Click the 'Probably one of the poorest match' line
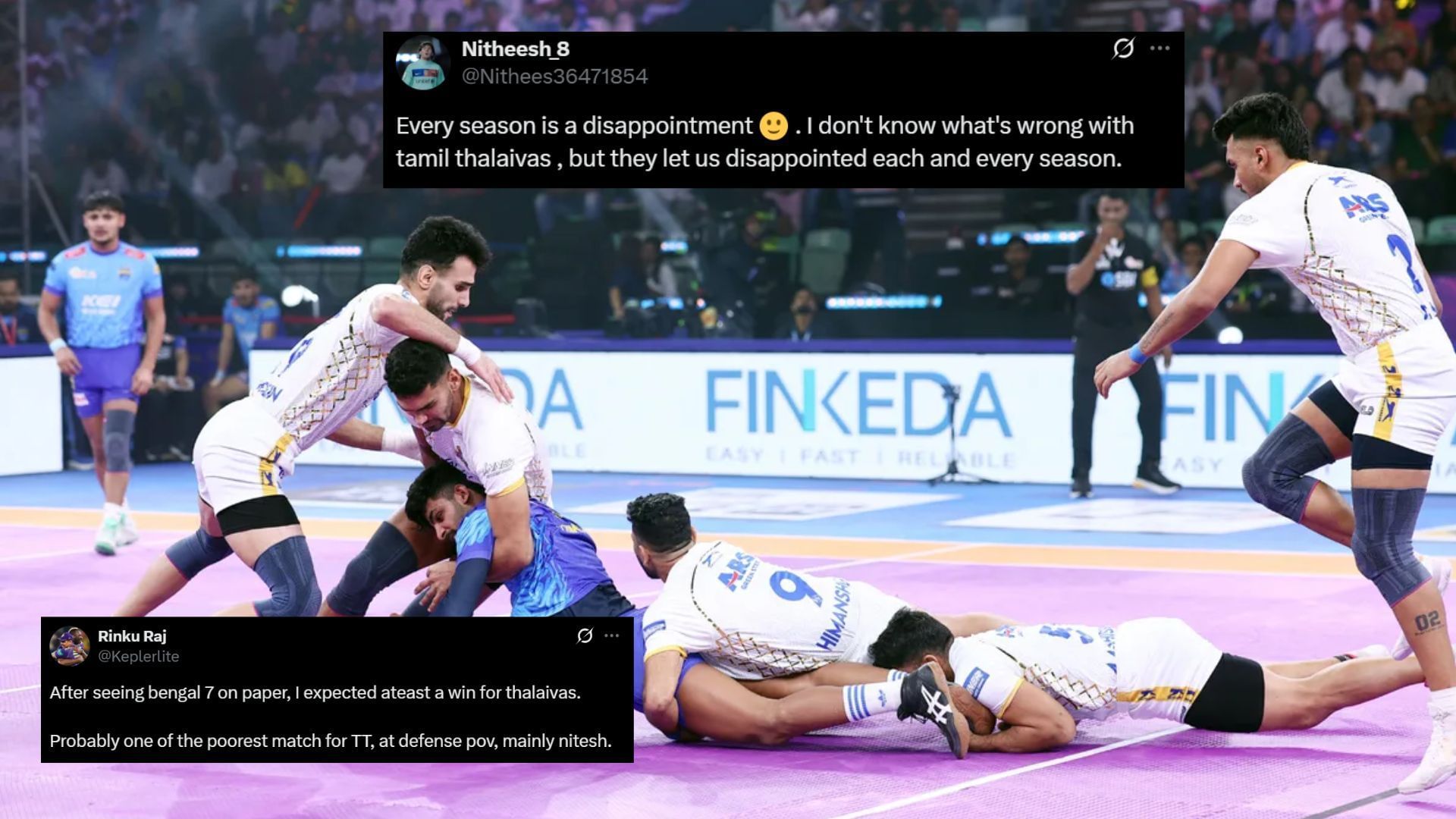The image size is (1456, 819). pos(330,741)
